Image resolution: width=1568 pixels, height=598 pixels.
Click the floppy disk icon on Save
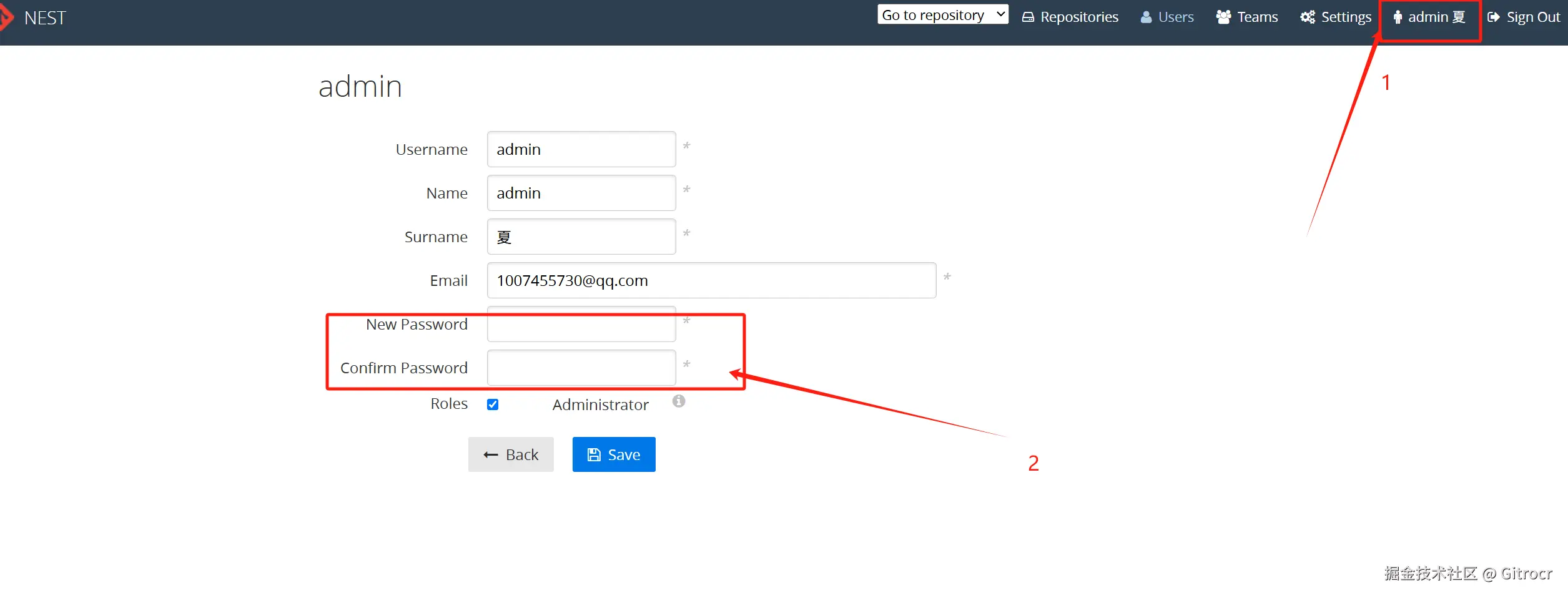click(x=594, y=455)
